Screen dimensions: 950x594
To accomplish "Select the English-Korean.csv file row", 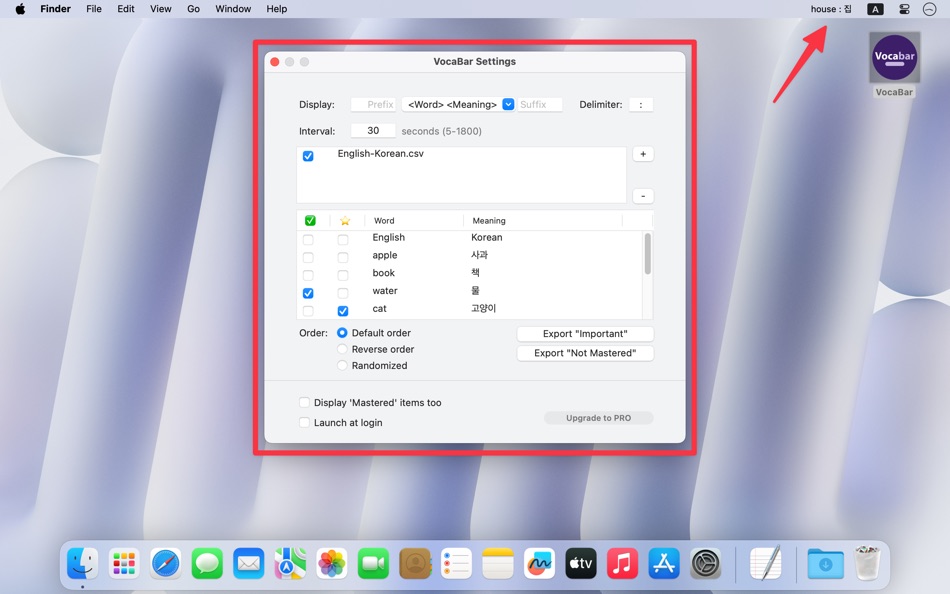I will [x=461, y=154].
